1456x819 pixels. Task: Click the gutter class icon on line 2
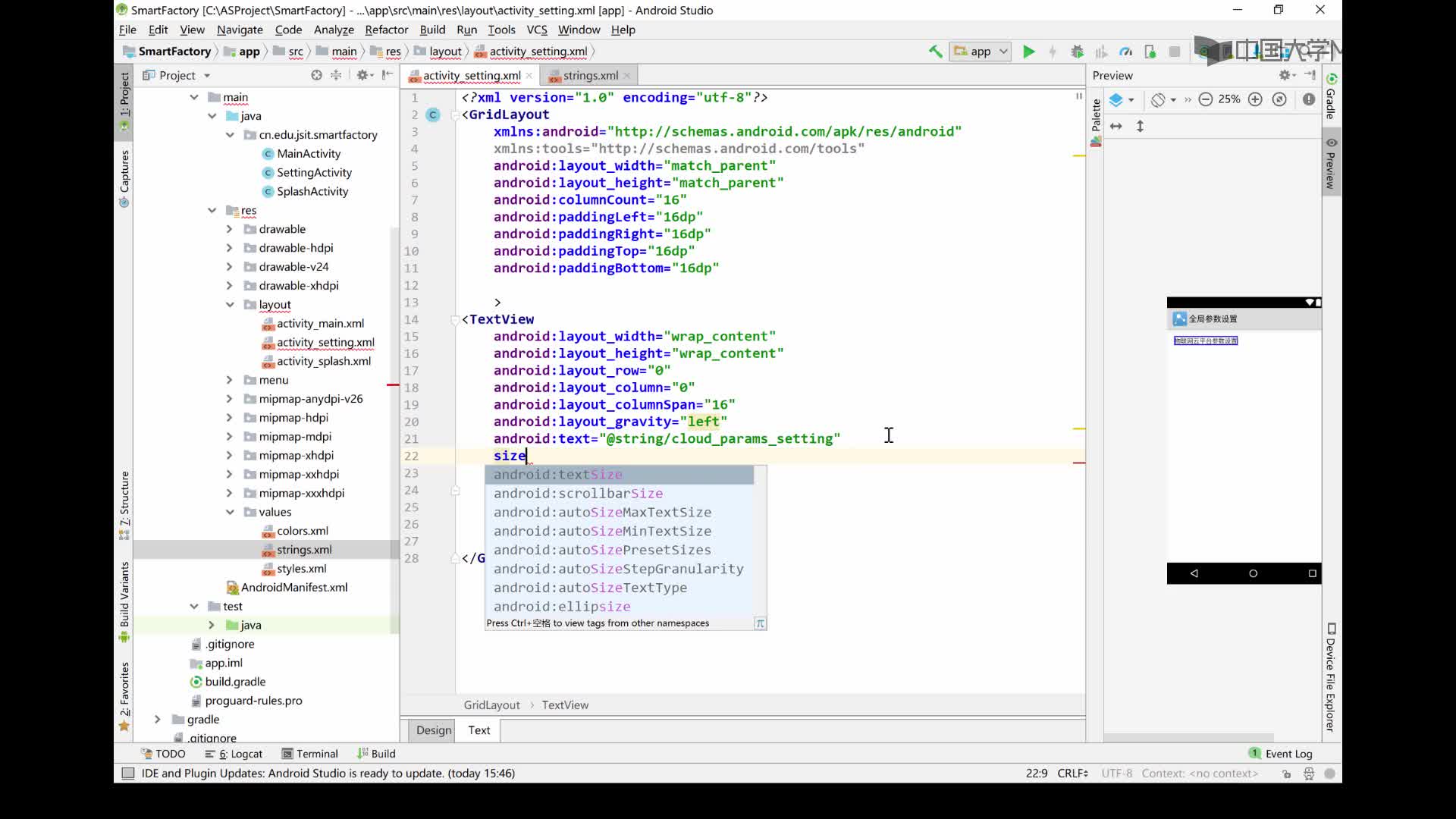coord(433,115)
